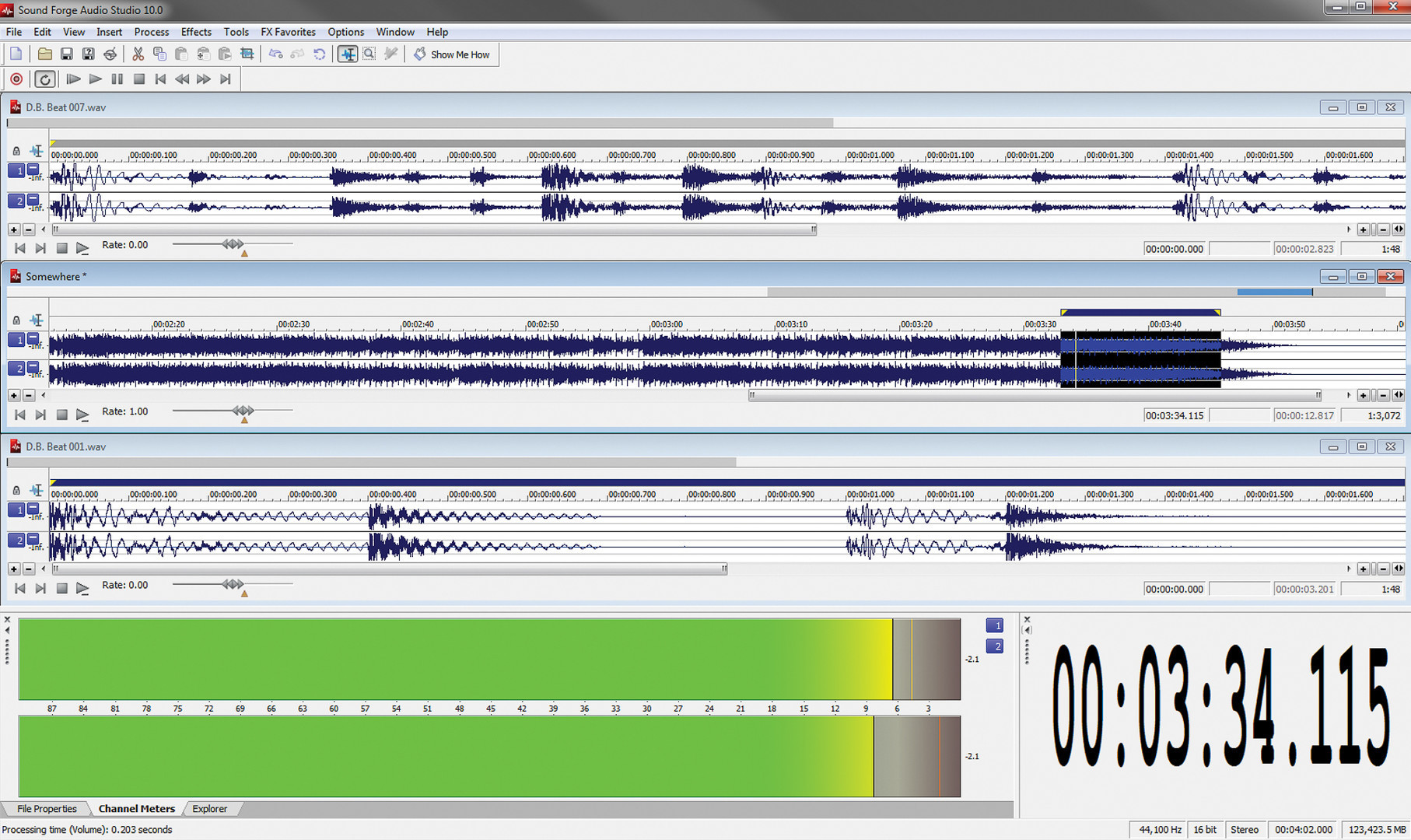
Task: Create a new file from toolbar
Action: click(16, 54)
